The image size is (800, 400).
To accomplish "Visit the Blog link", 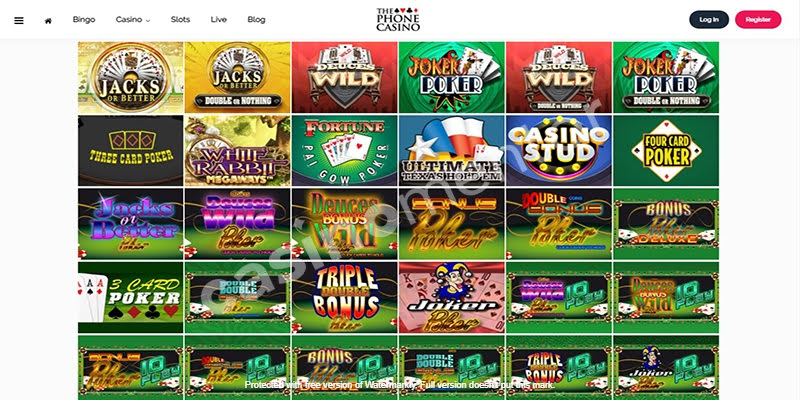I will pos(256,19).
